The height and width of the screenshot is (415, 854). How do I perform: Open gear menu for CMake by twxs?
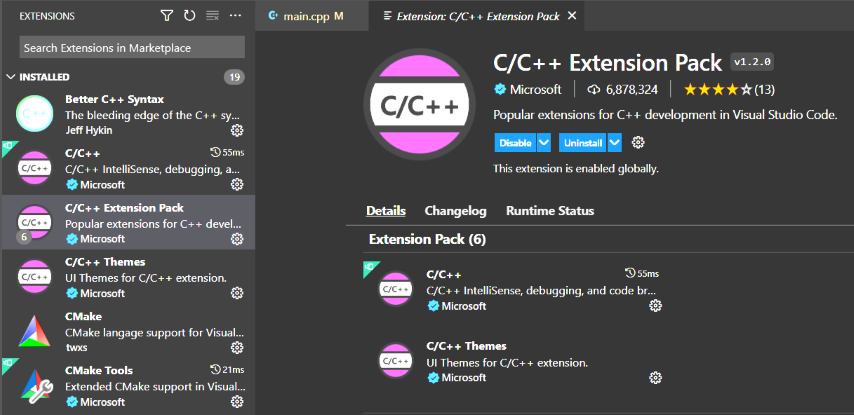[x=237, y=347]
